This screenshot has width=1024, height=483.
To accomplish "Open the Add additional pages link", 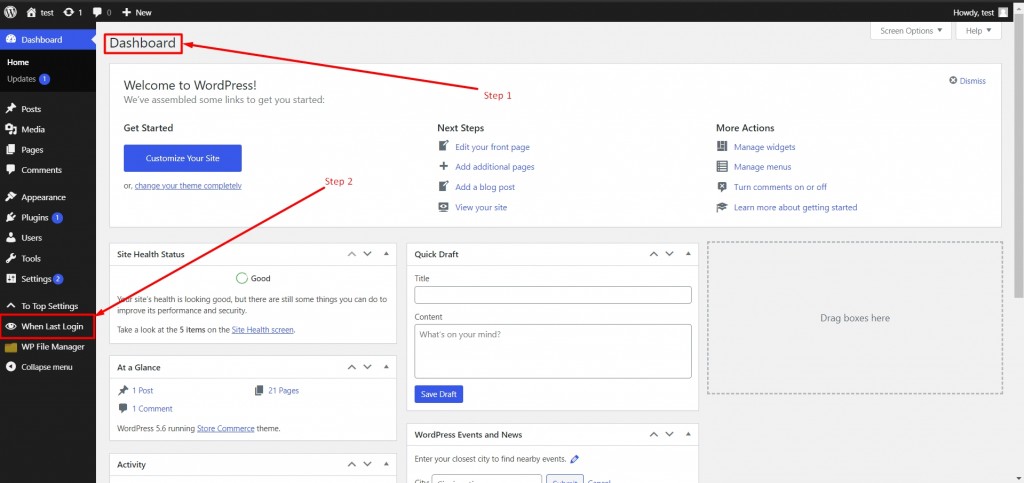I will pos(494,166).
